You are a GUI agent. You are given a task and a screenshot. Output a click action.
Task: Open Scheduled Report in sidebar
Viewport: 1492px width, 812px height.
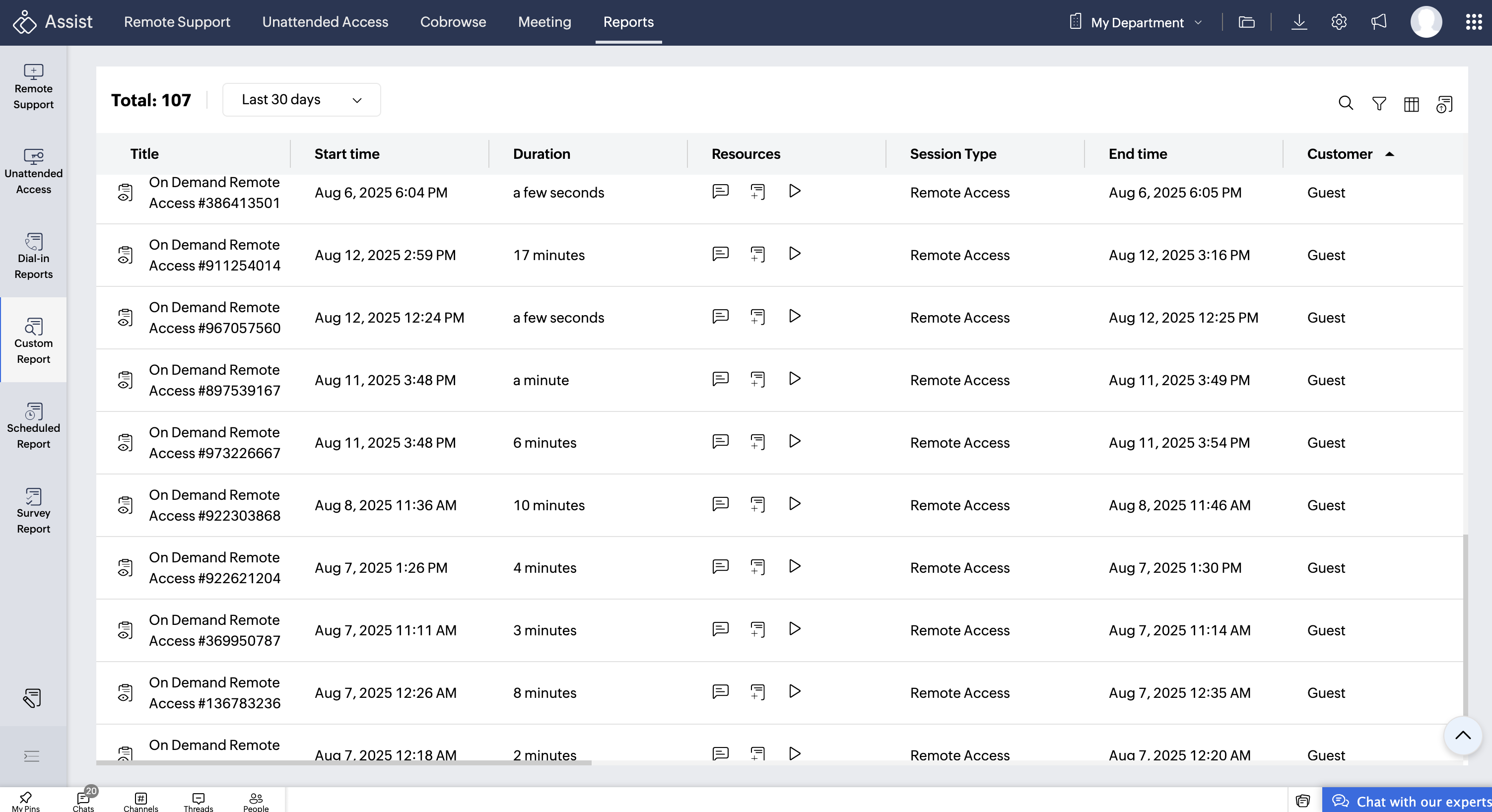34,426
